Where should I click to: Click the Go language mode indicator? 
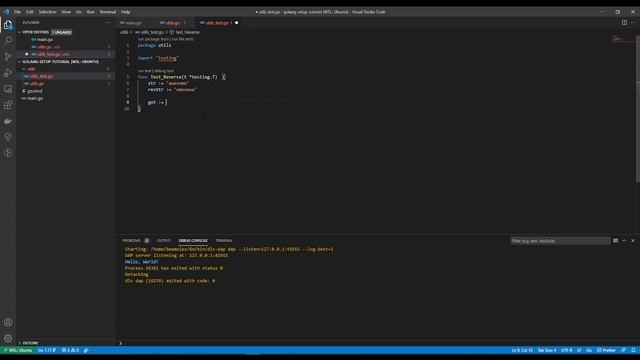point(589,350)
